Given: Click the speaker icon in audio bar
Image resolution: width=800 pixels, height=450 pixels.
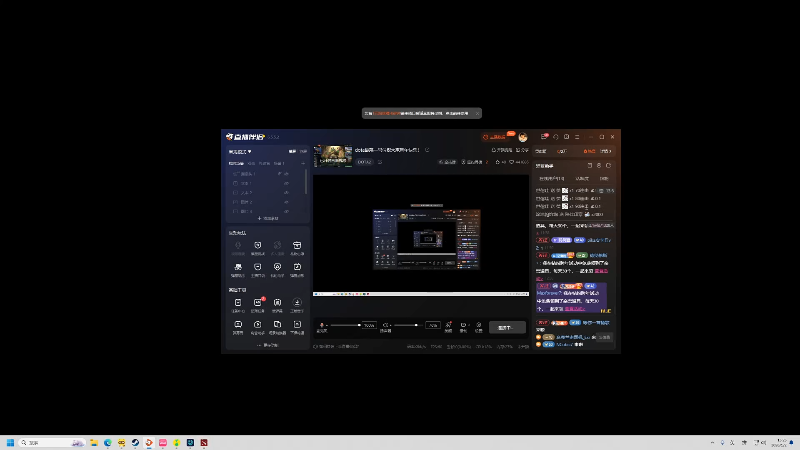Looking at the screenshot, I should pyautogui.click(x=385, y=325).
